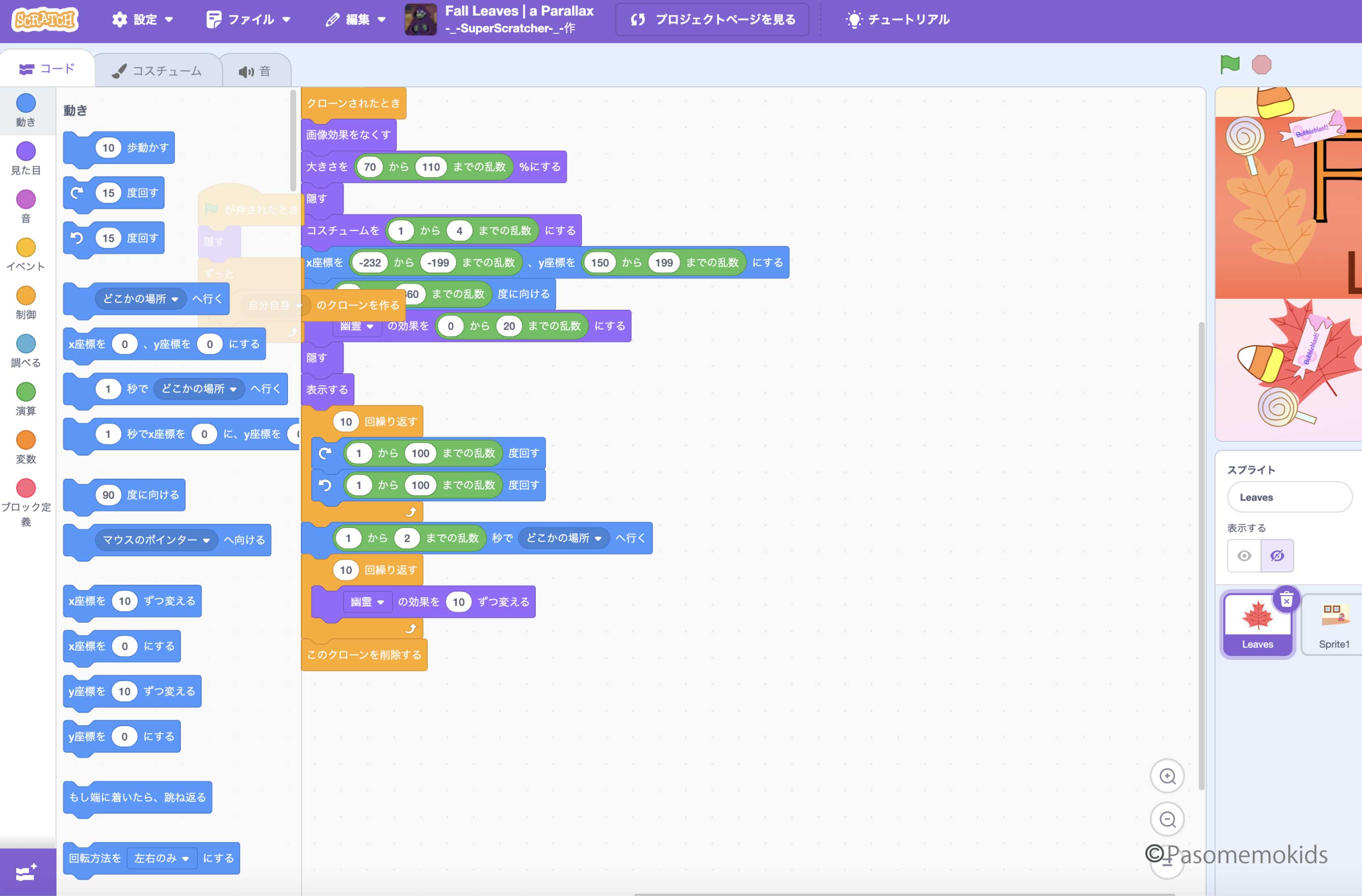The height and width of the screenshot is (896, 1362).
Task: Open the add extension button
Action: coord(28,872)
